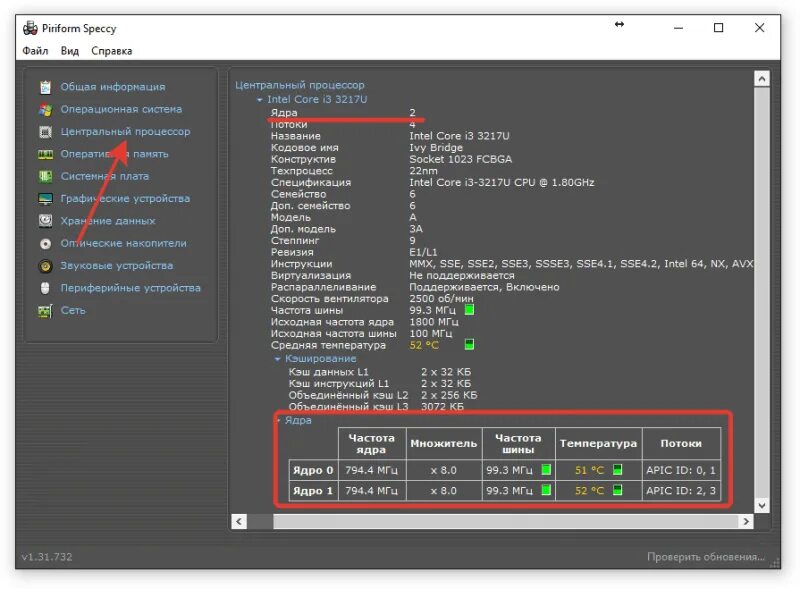Click green indicator next to 99.3 МГц bus frequency row

click(x=469, y=310)
